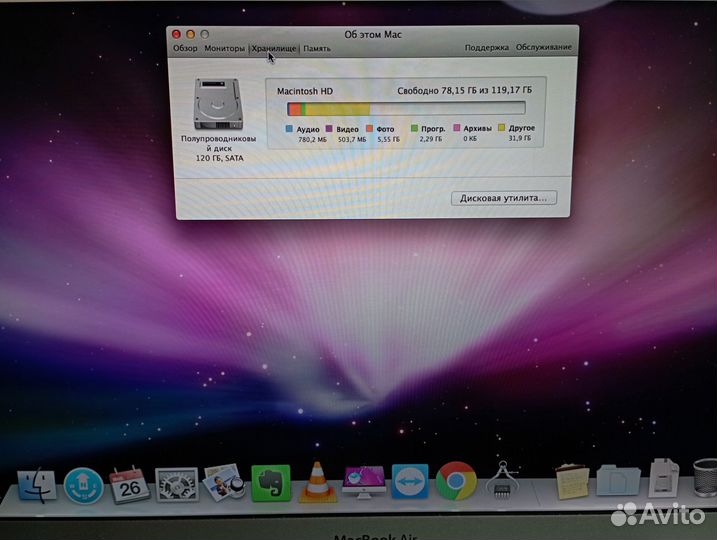This screenshot has width=717, height=540.
Task: Click the 120 ГБ, SATA disk label
Action: click(x=219, y=158)
